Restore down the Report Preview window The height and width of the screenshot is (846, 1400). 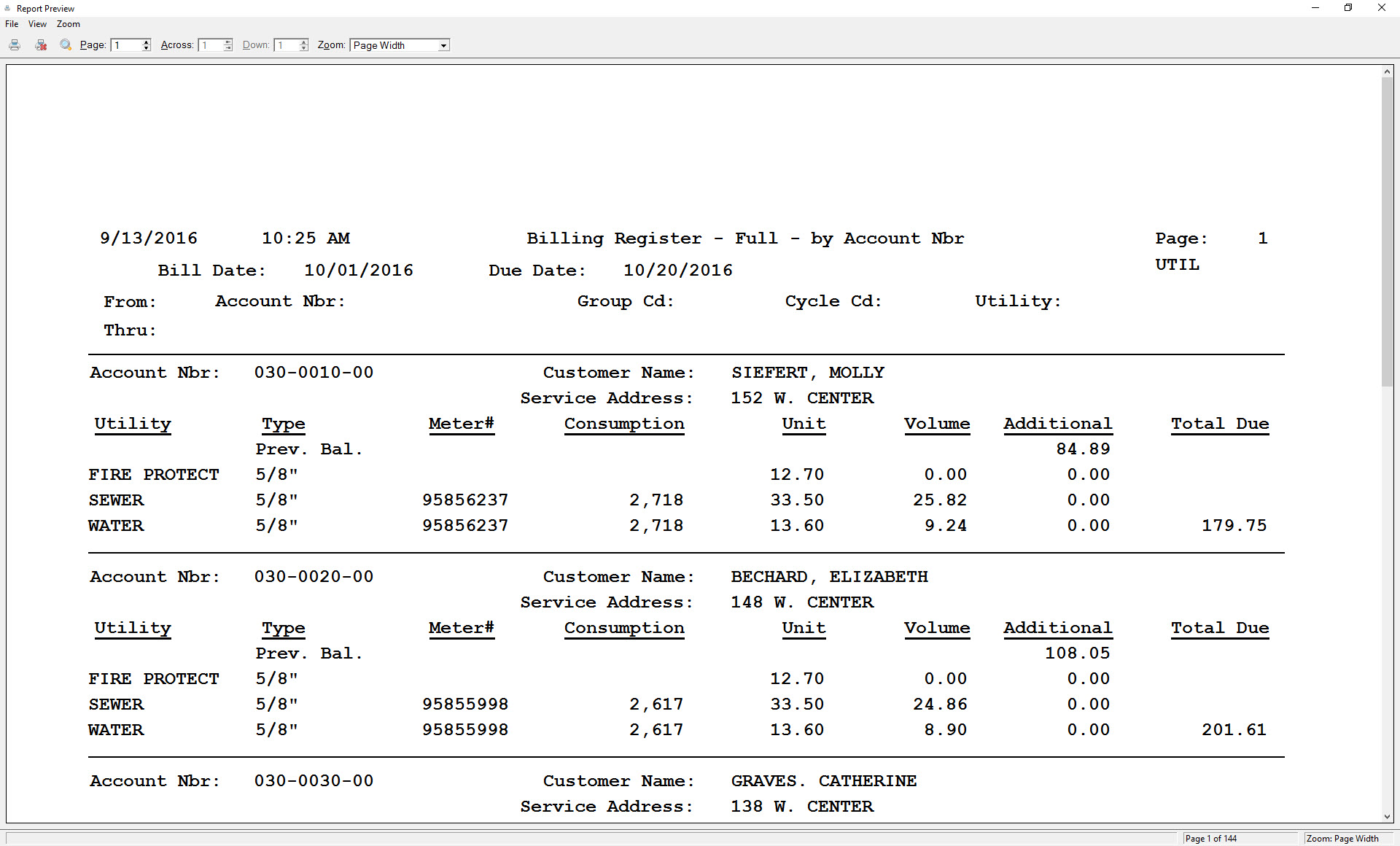pos(1348,8)
